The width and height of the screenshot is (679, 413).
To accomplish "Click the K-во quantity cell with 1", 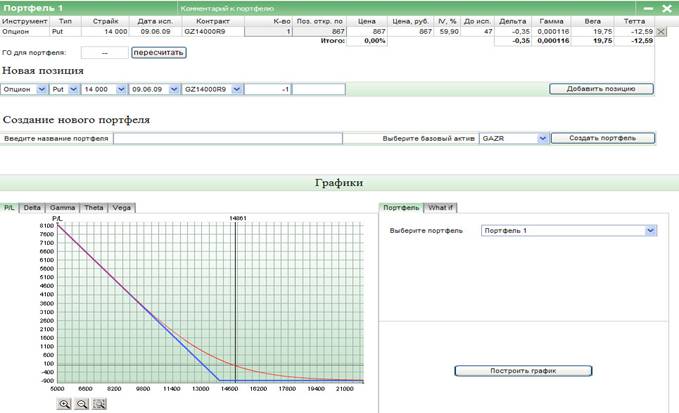I will (268, 32).
